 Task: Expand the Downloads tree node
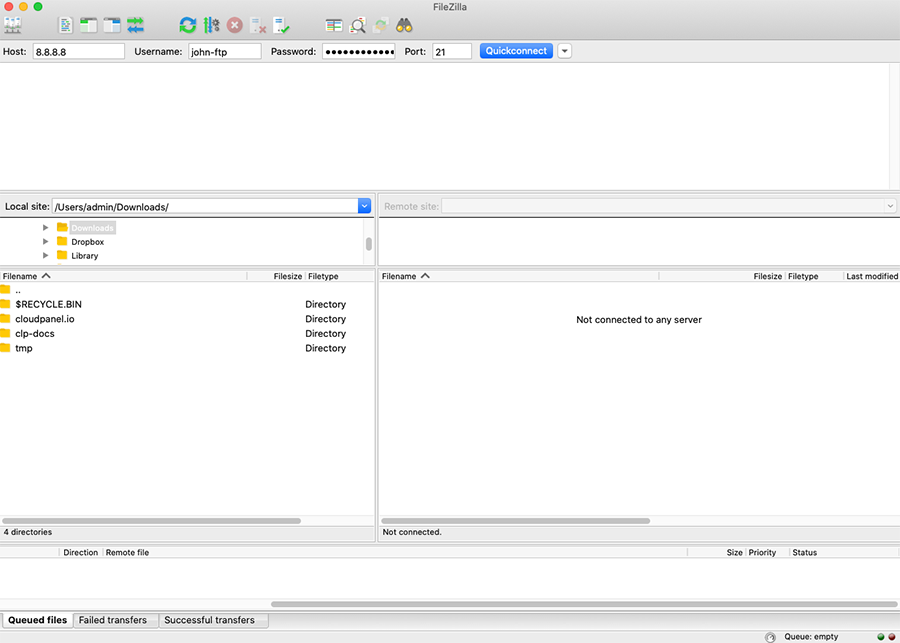pyautogui.click(x=45, y=227)
